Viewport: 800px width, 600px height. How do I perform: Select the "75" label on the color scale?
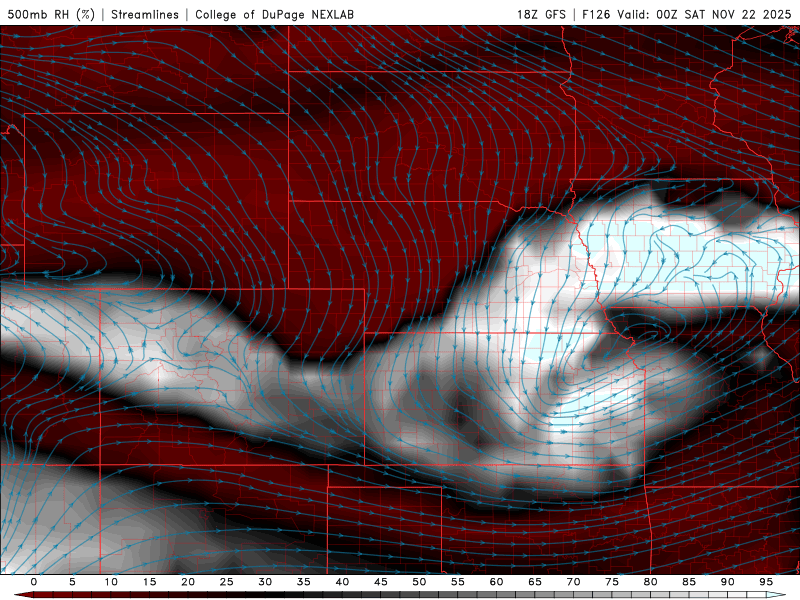[612, 582]
